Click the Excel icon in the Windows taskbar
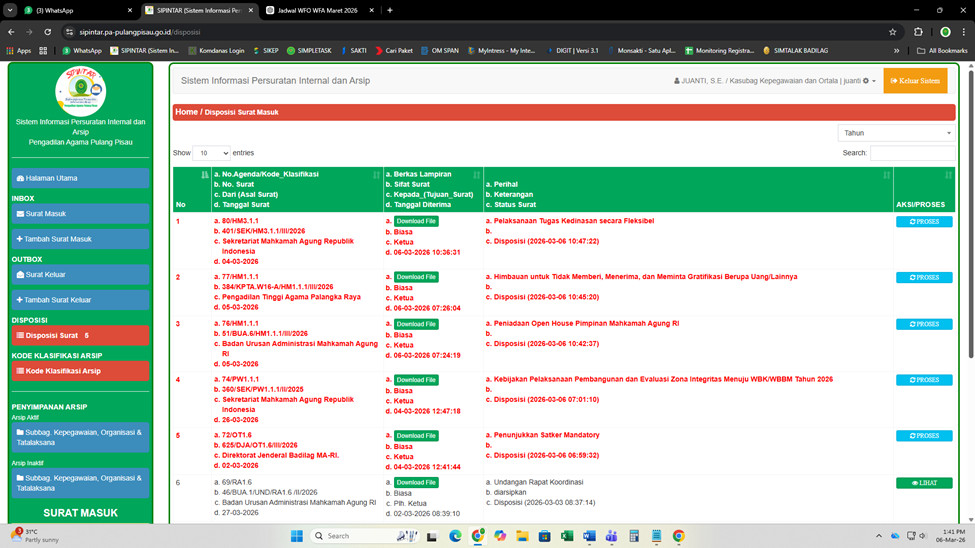 567,536
